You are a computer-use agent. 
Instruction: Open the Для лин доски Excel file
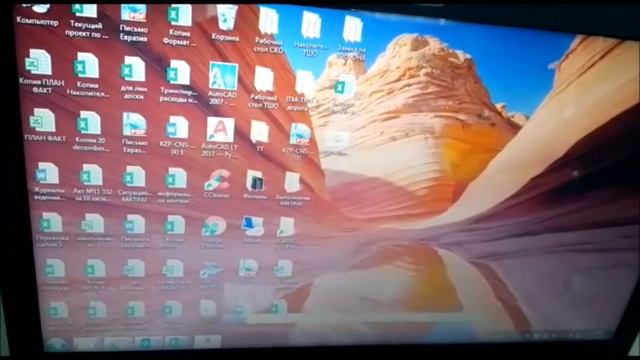pos(134,78)
